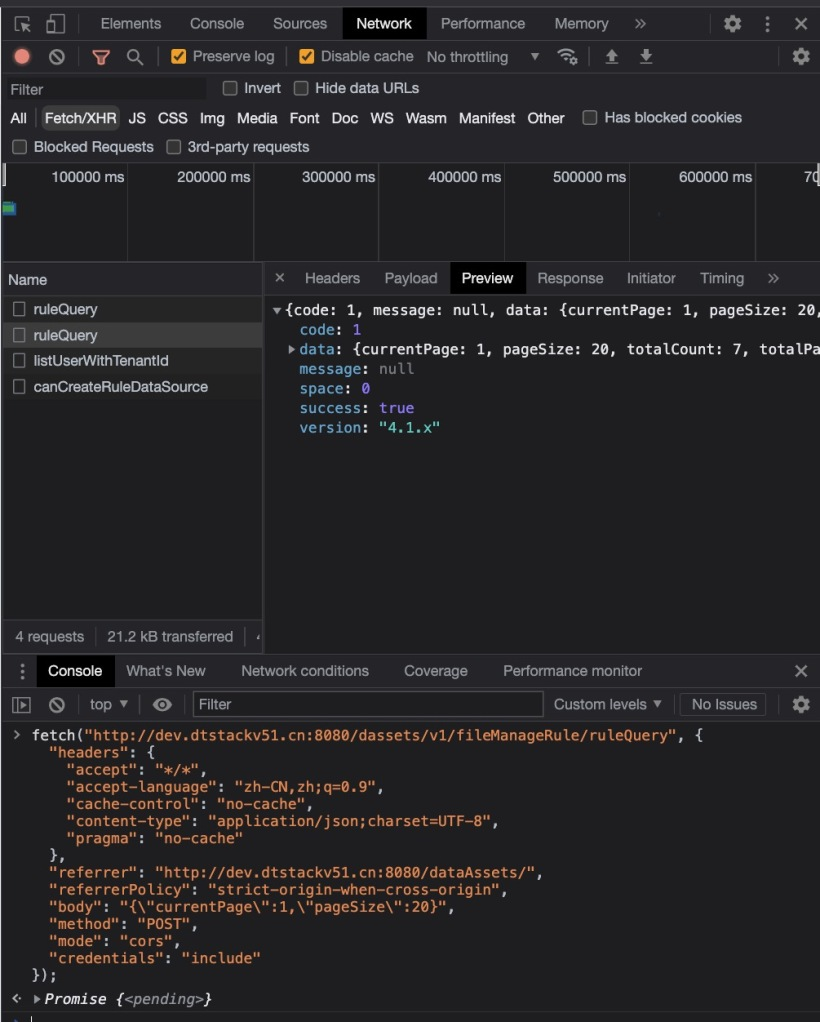Check Hide data URLs
The image size is (820, 1022).
301,88
